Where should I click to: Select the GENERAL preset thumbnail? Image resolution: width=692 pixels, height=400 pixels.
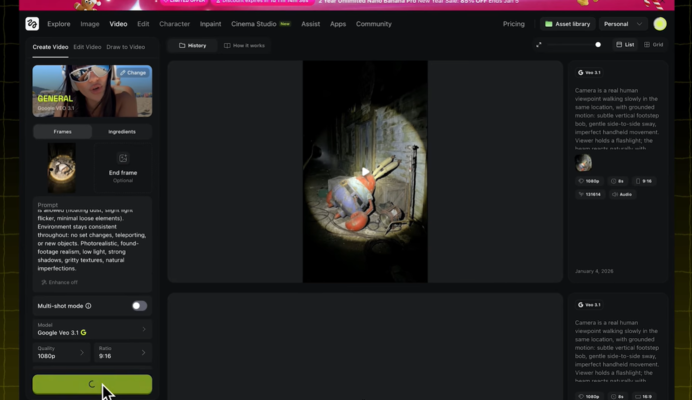(x=92, y=91)
